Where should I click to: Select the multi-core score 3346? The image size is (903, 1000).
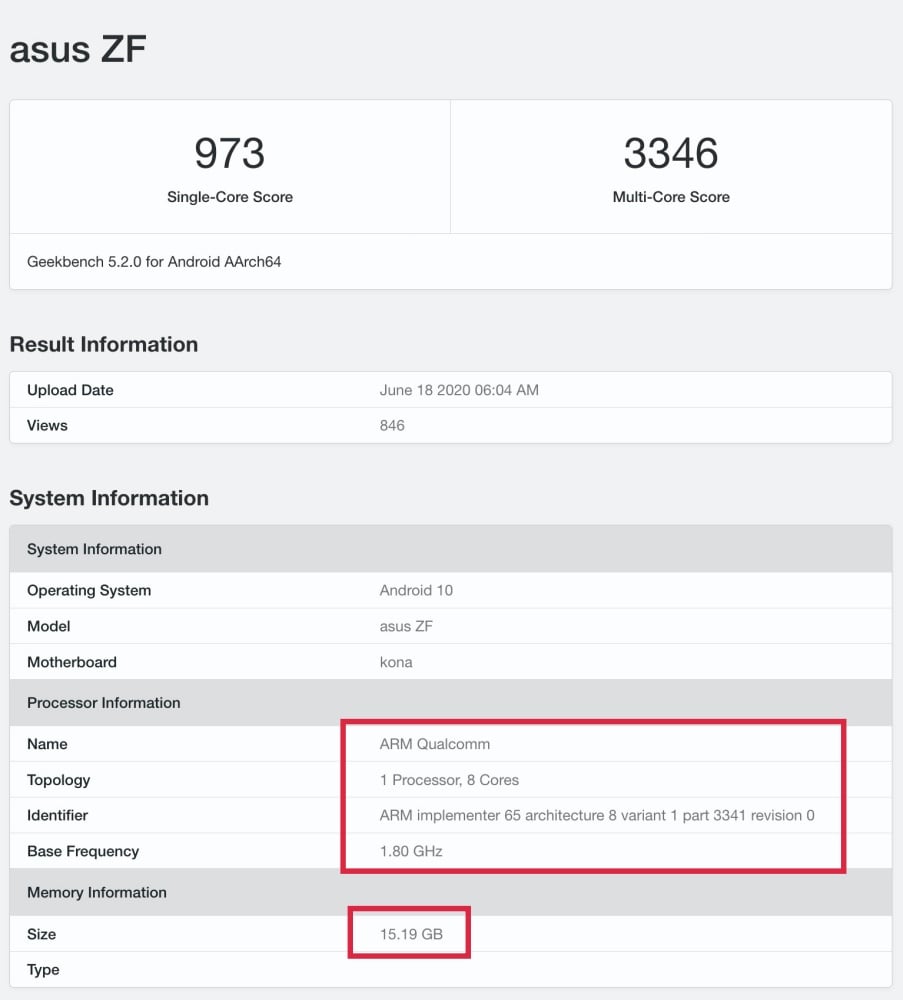point(670,153)
